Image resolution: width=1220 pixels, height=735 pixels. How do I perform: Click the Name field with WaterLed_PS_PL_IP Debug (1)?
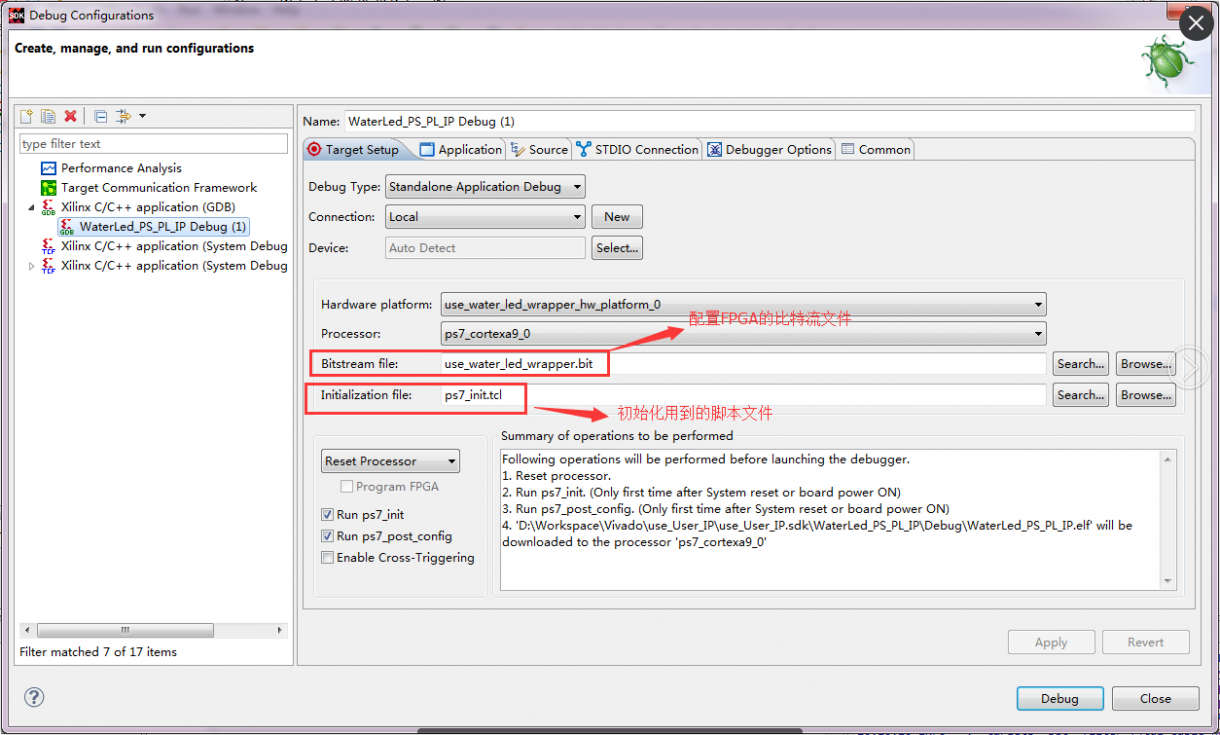[769, 121]
